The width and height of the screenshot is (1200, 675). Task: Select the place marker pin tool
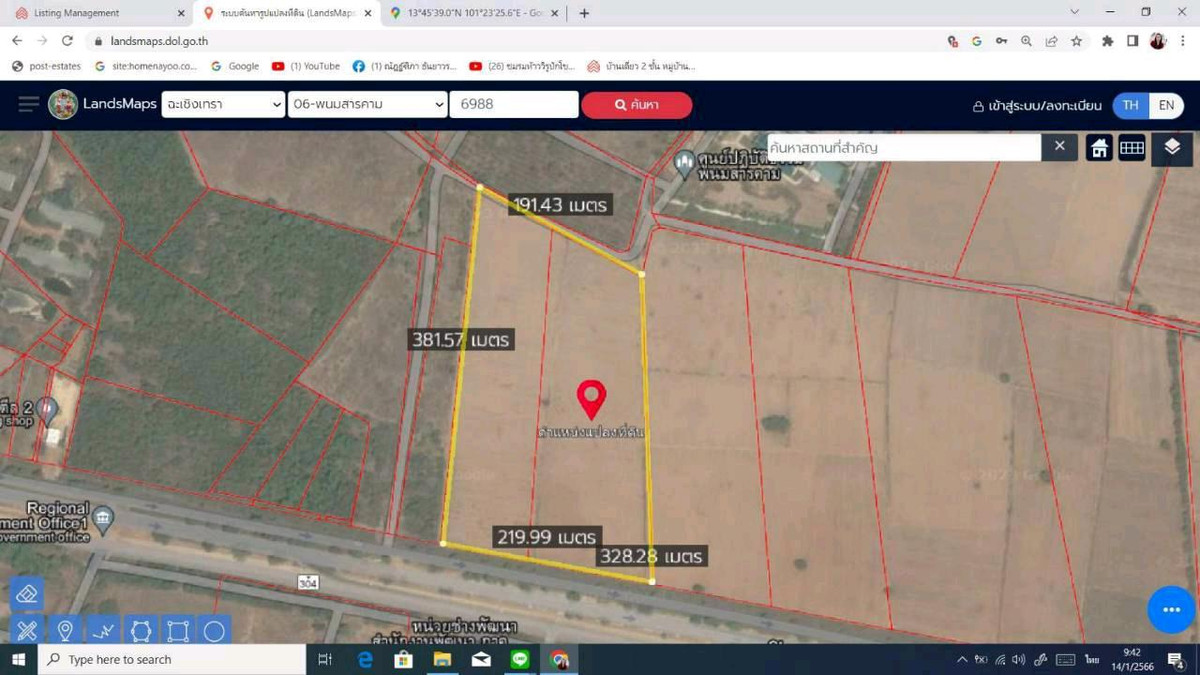pyautogui.click(x=65, y=631)
